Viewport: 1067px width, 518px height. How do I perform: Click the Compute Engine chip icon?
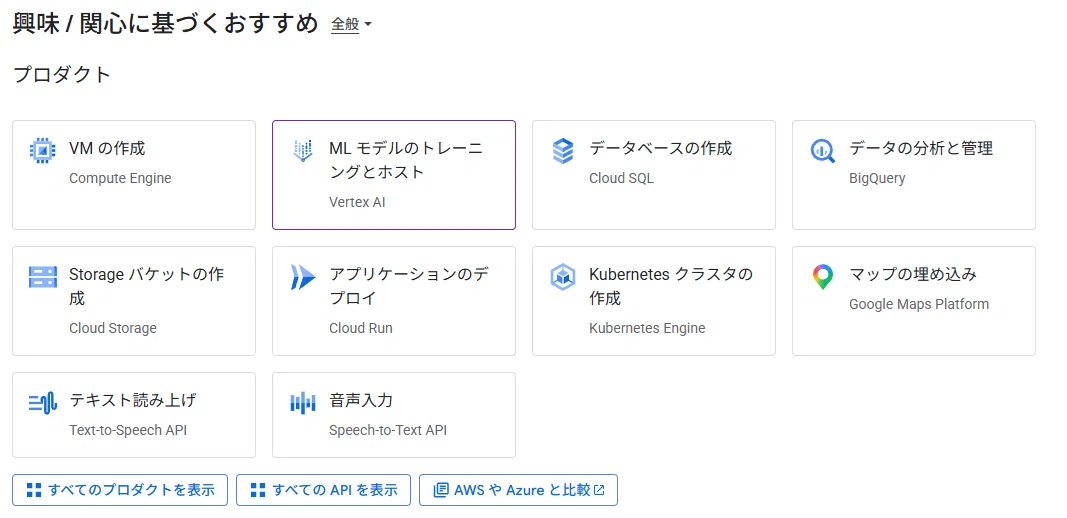(x=43, y=150)
